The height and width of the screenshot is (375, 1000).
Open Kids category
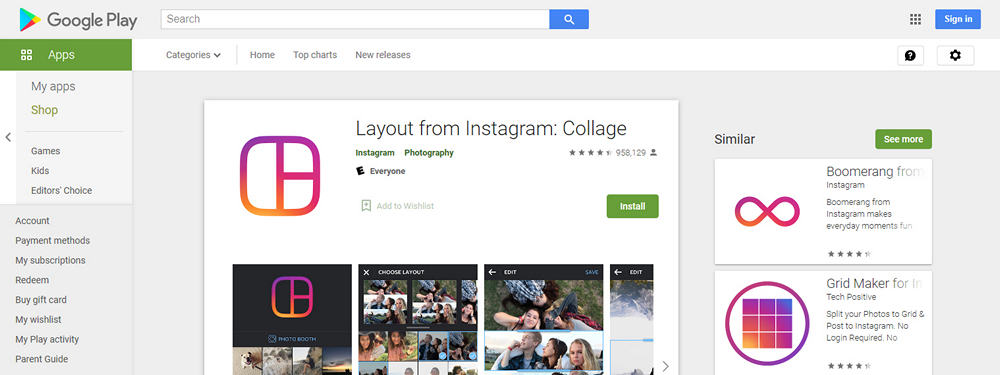coord(40,171)
